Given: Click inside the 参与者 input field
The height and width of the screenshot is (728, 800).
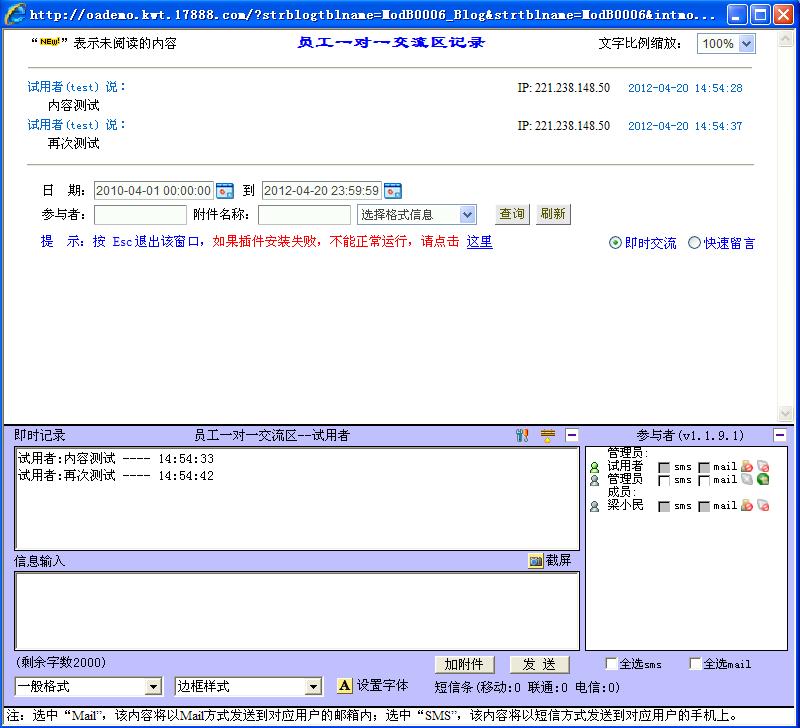Looking at the screenshot, I should click(140, 214).
